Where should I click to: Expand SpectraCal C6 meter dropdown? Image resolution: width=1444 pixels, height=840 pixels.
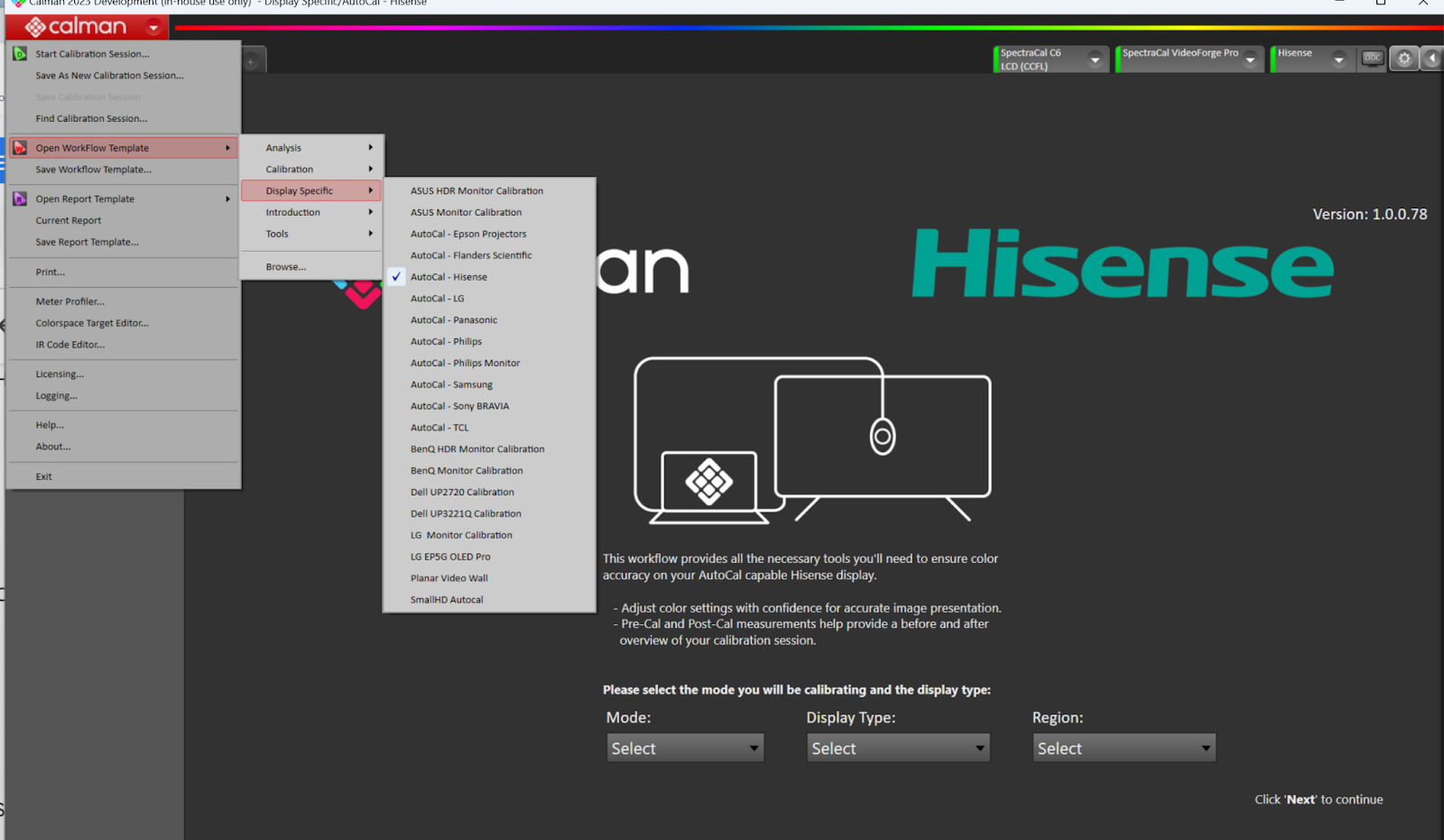click(1095, 60)
